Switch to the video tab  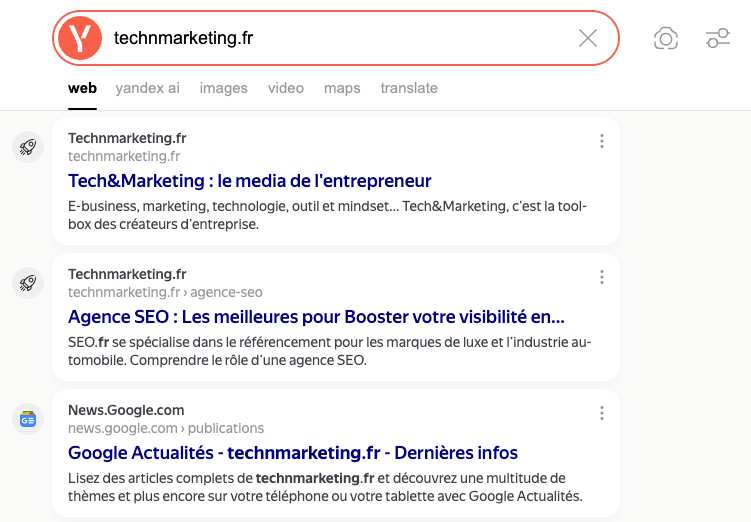coord(286,88)
